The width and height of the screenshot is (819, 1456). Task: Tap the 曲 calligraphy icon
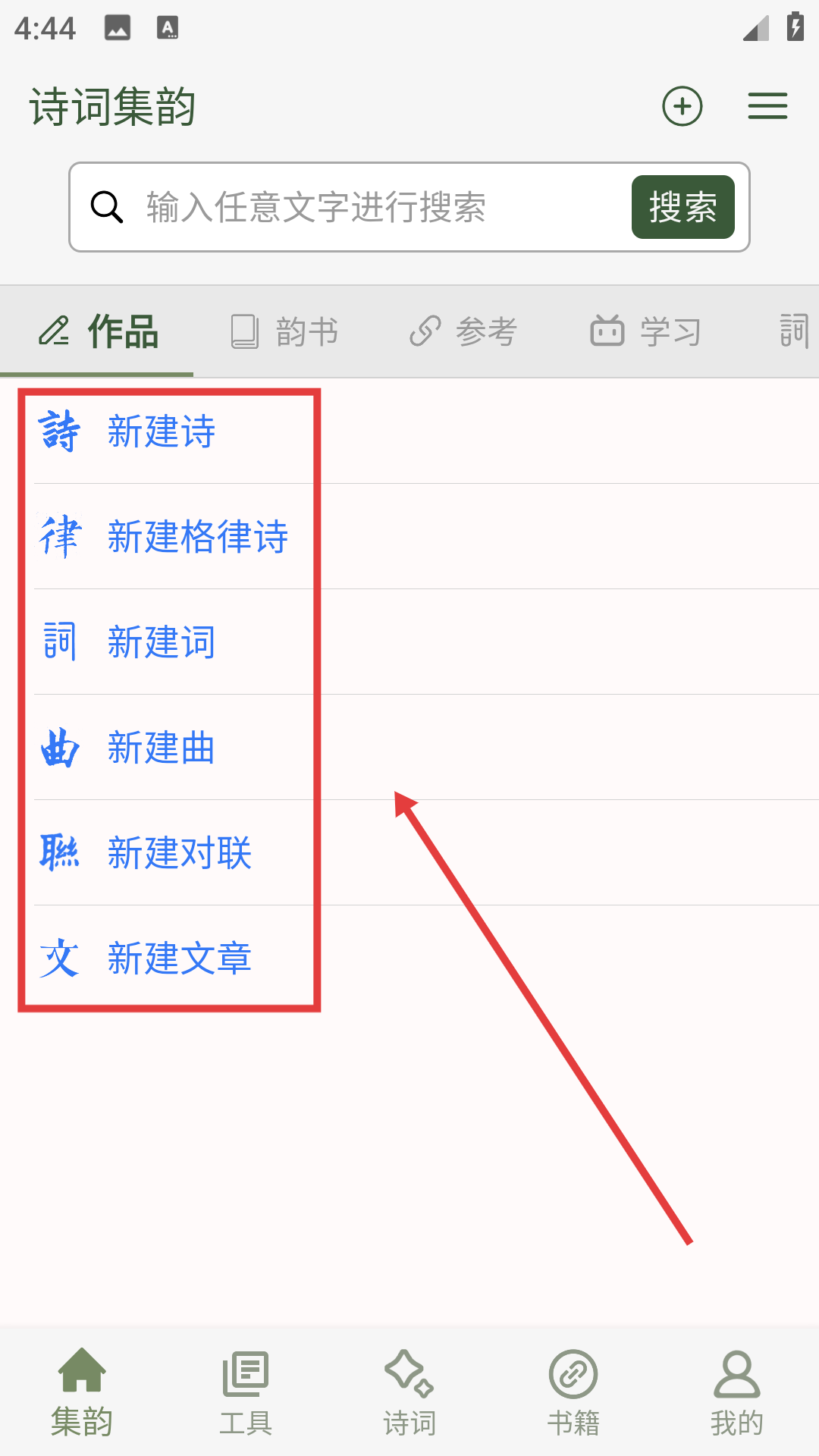point(59,747)
